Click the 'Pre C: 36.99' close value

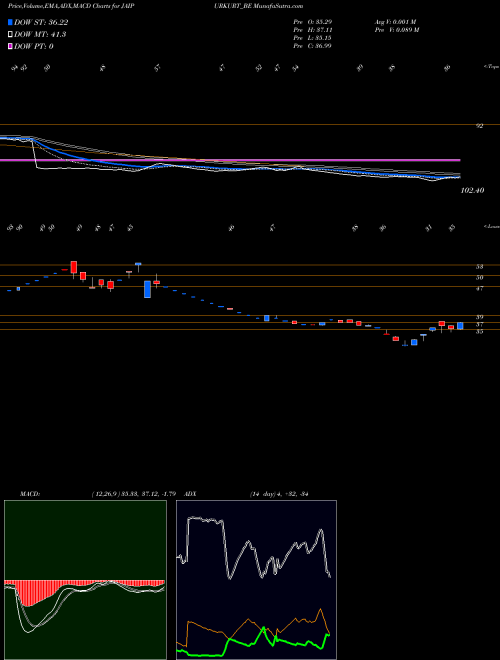point(313,46)
